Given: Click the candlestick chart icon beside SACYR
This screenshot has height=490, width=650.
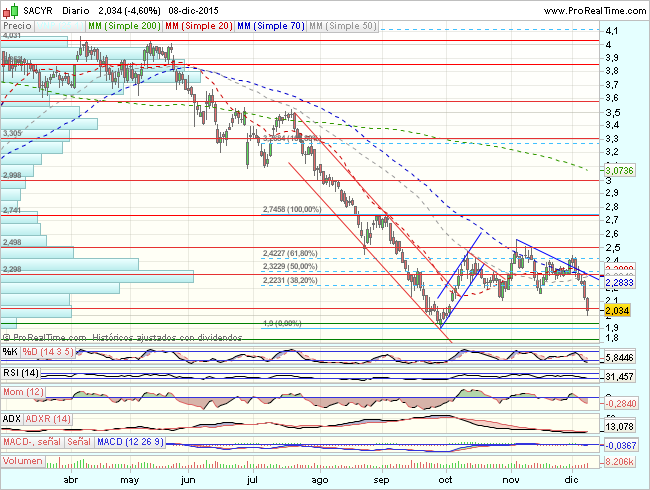Looking at the screenshot, I should tap(10, 8).
